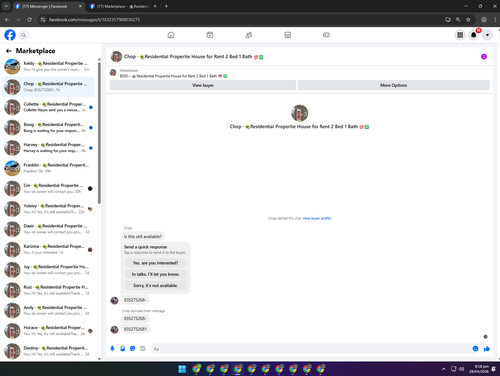Open the Jay conversation
The width and height of the screenshot is (500, 376).
click(x=49, y=270)
